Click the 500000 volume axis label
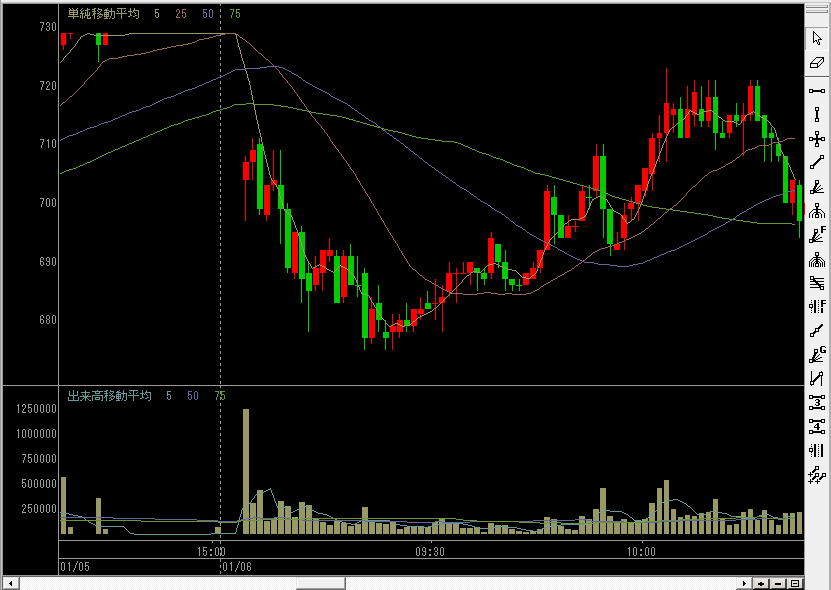The image size is (831, 590). (39, 483)
